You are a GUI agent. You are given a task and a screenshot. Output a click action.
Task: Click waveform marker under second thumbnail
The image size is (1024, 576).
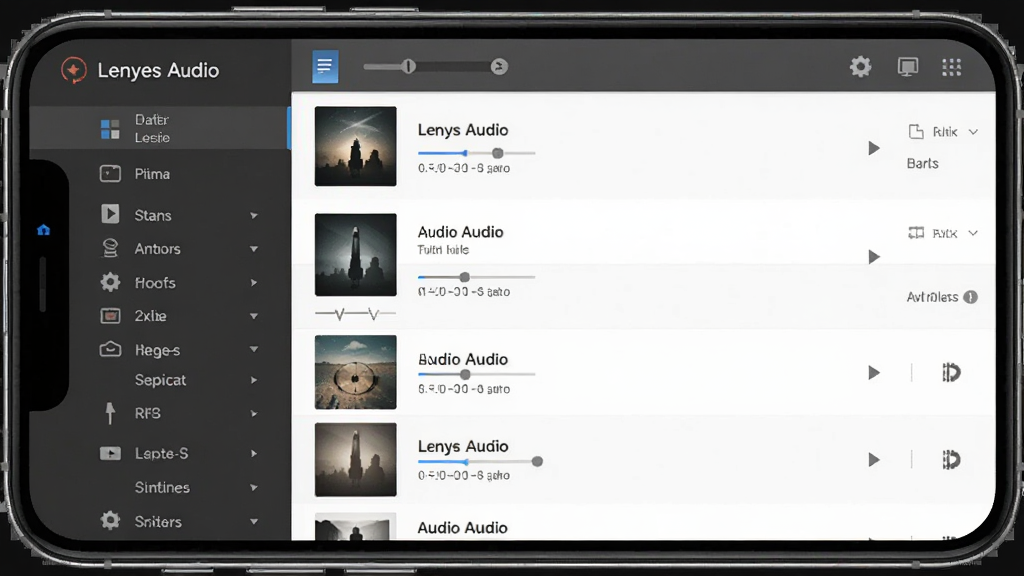[355, 314]
